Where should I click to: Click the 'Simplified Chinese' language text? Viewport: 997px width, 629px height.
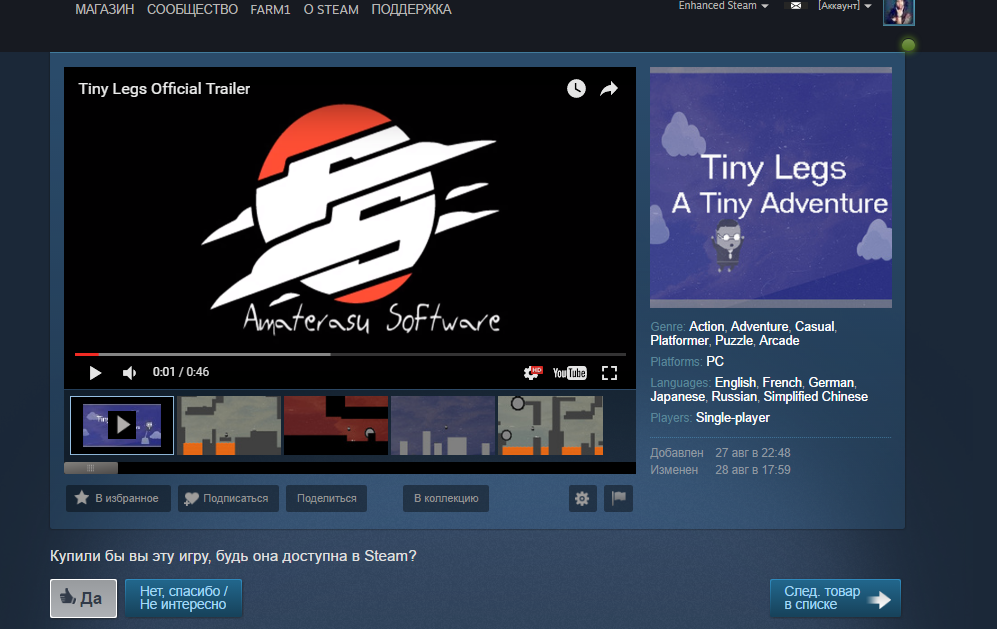815,397
